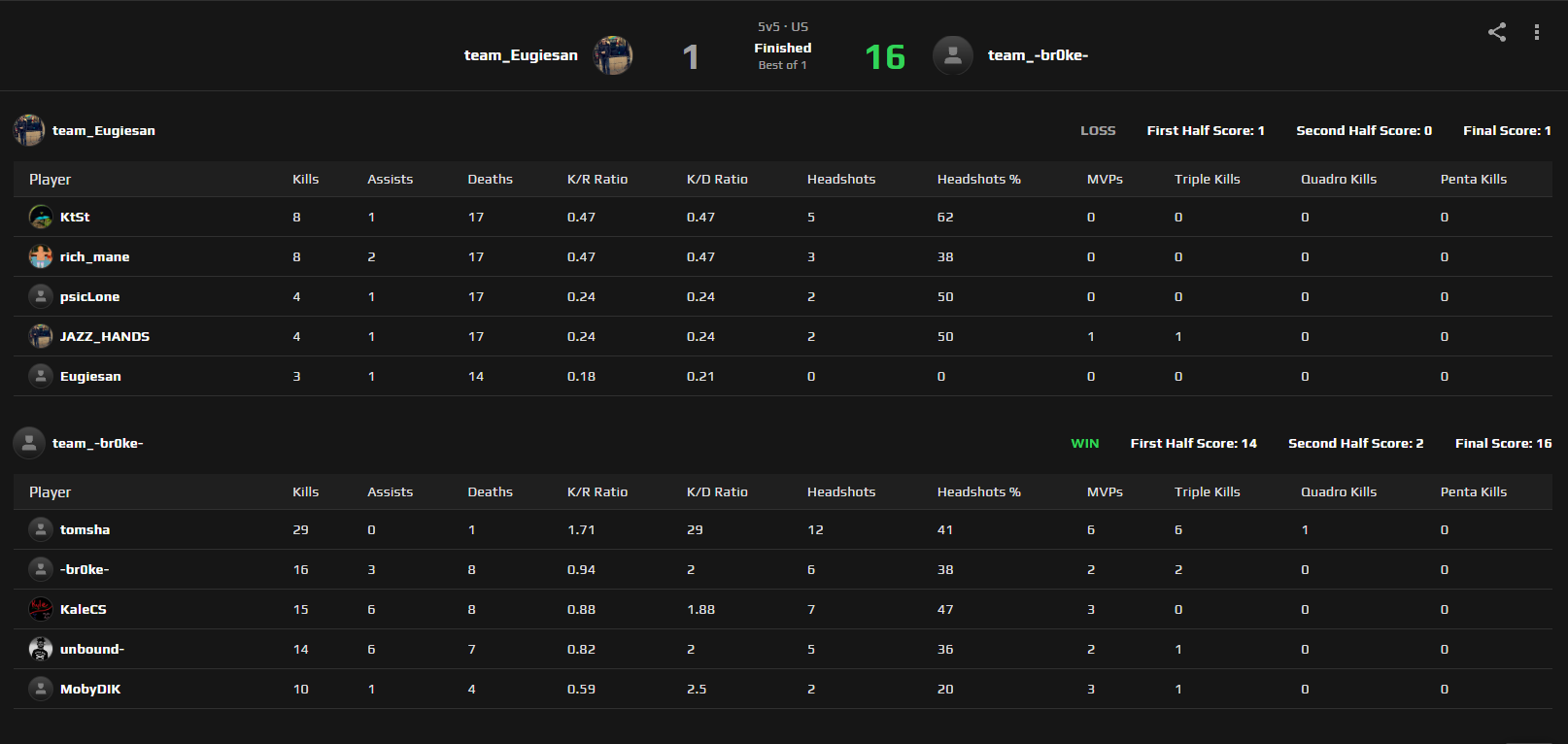Click the green WIN label for team_-br0ke-
1568x744 pixels.
pos(1085,443)
